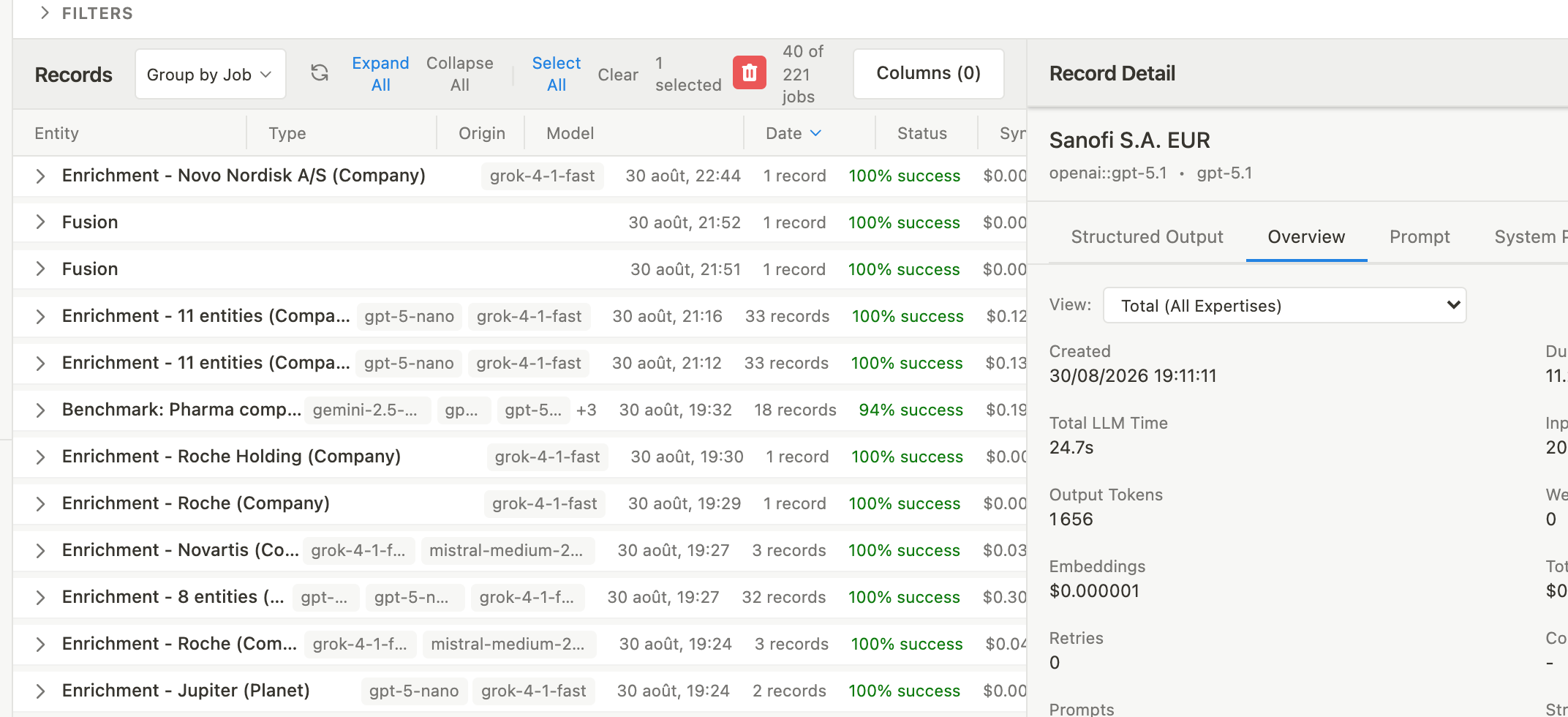The image size is (1568, 717).
Task: Click the Embeddings value $0.000001
Action: point(1094,590)
